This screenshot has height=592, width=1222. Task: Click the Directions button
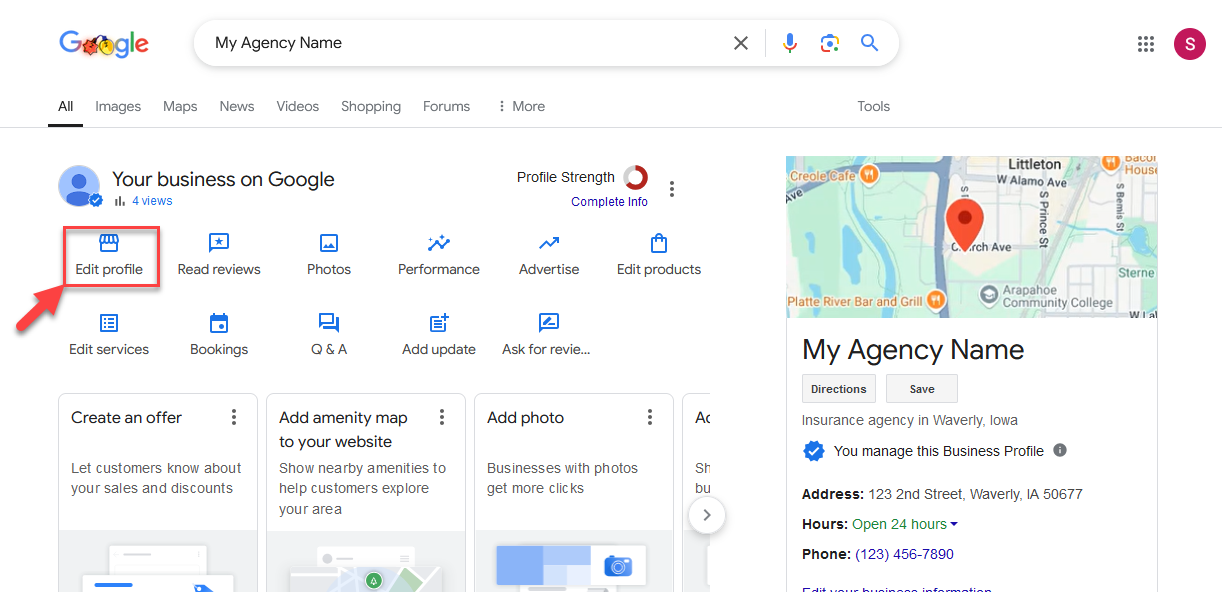[x=839, y=389]
